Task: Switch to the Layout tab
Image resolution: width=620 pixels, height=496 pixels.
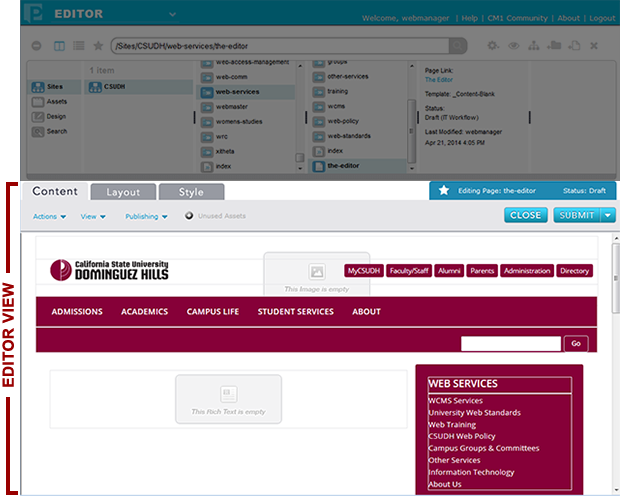Action: tap(123, 192)
